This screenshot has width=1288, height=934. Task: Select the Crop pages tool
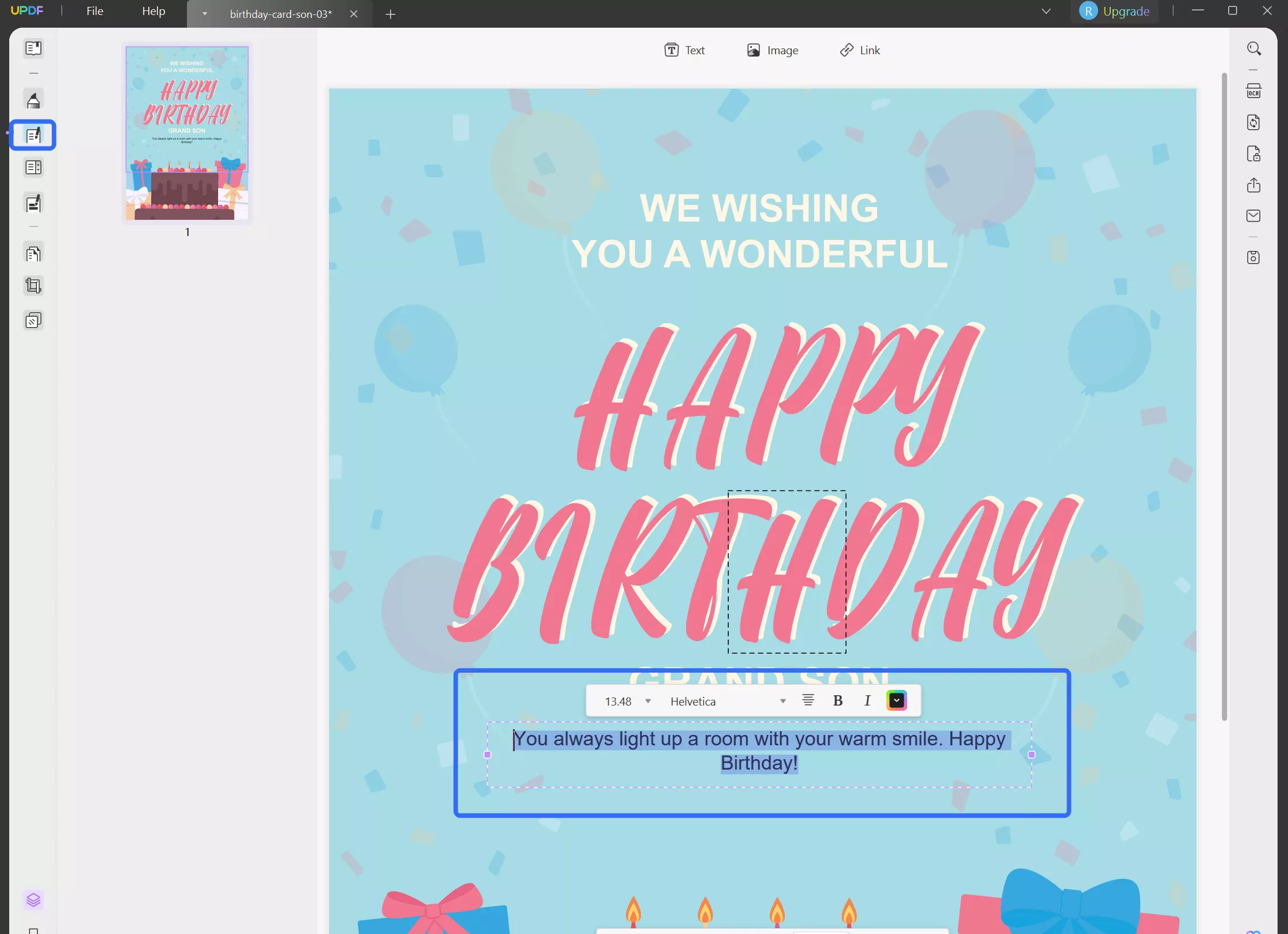pos(33,286)
